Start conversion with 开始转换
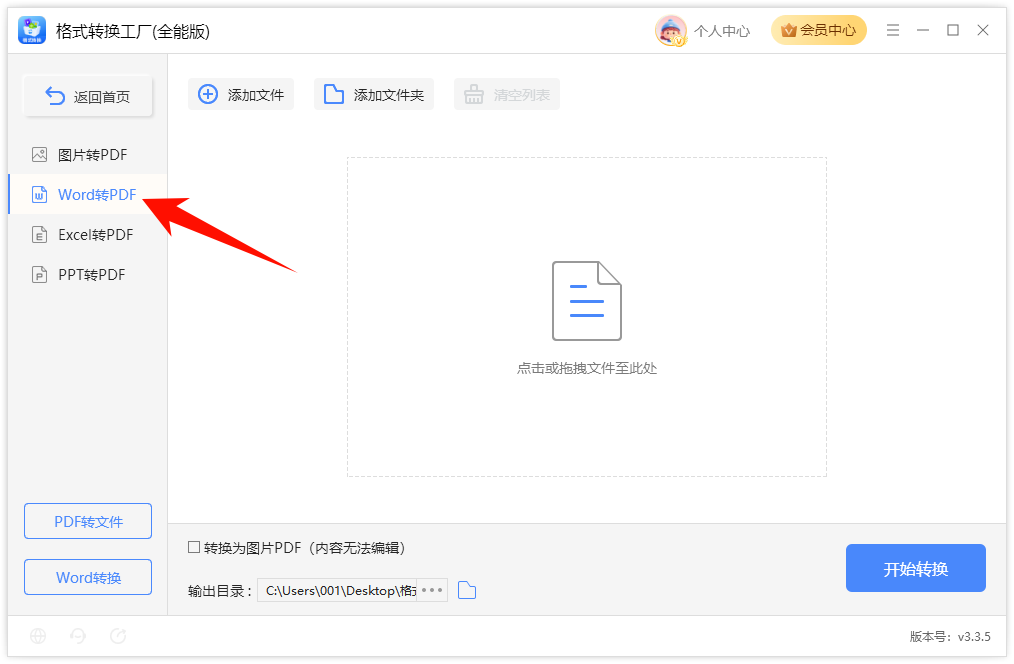 pos(916,568)
